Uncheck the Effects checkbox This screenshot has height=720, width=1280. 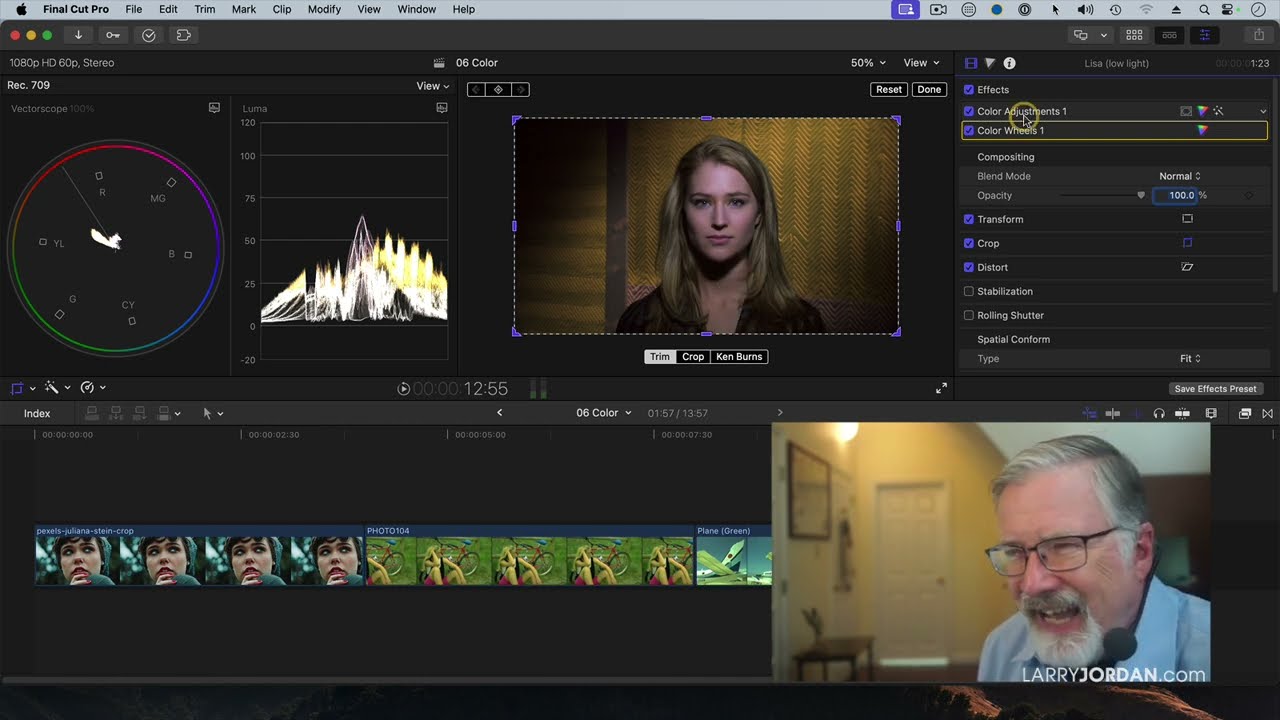968,90
